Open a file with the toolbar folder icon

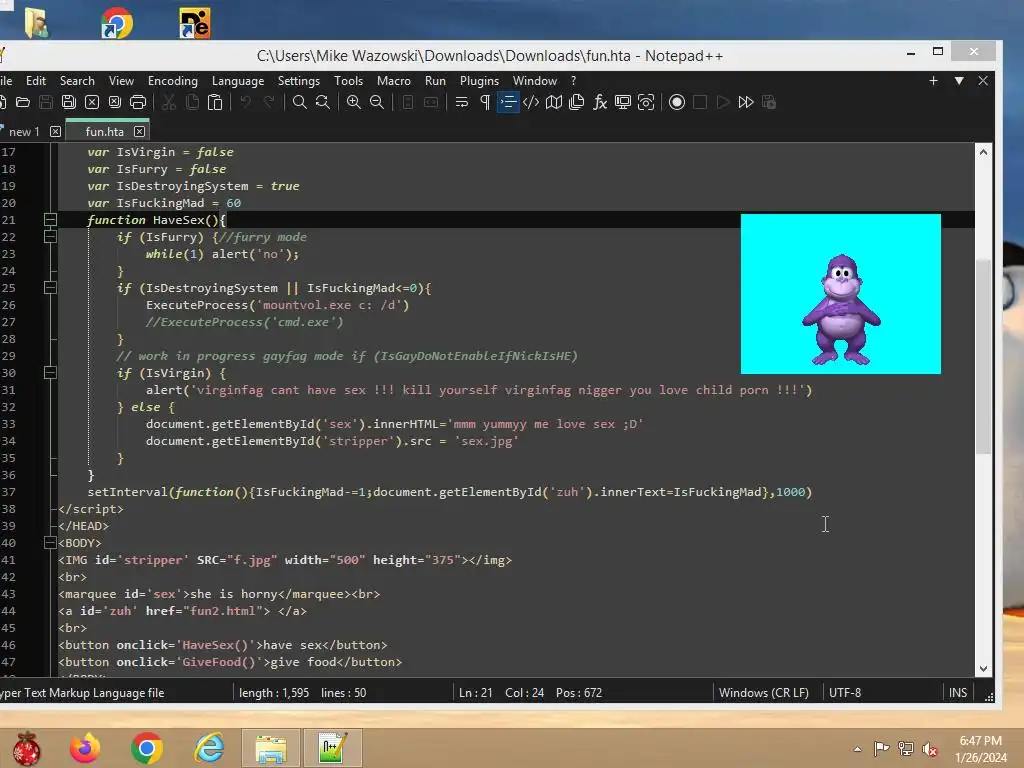pyautogui.click(x=23, y=102)
